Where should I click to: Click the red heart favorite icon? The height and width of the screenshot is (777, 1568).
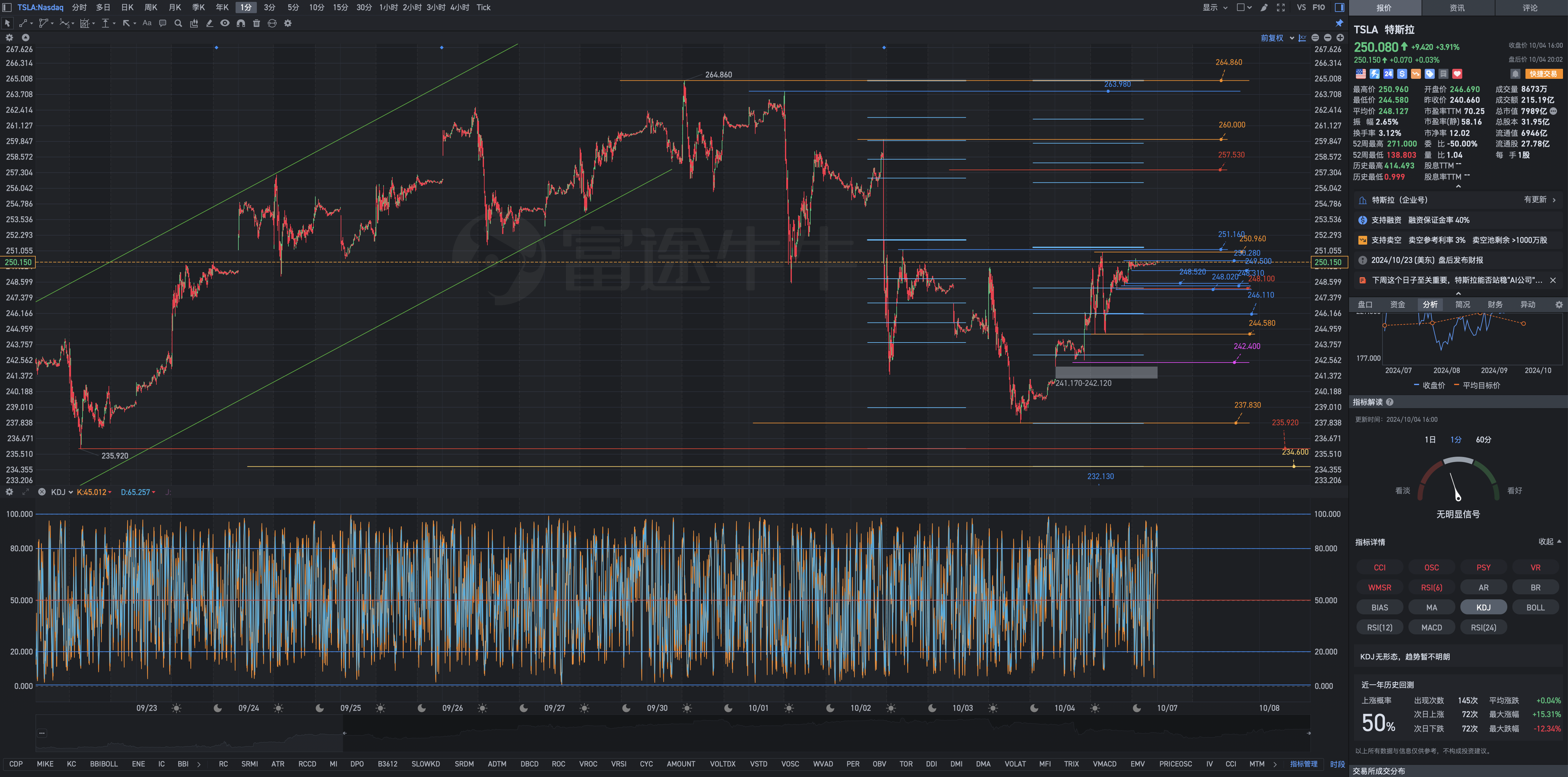pyautogui.click(x=1457, y=74)
